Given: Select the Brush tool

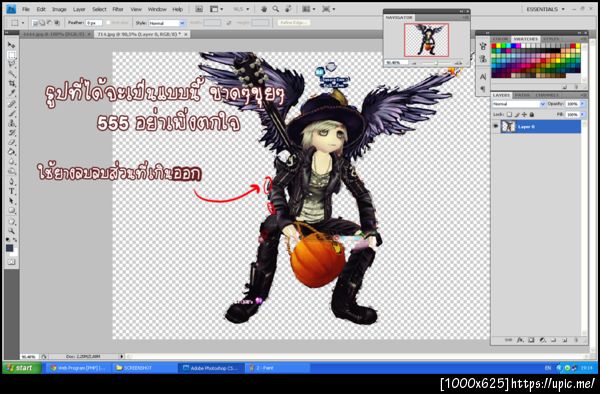Looking at the screenshot, I should click(11, 114).
